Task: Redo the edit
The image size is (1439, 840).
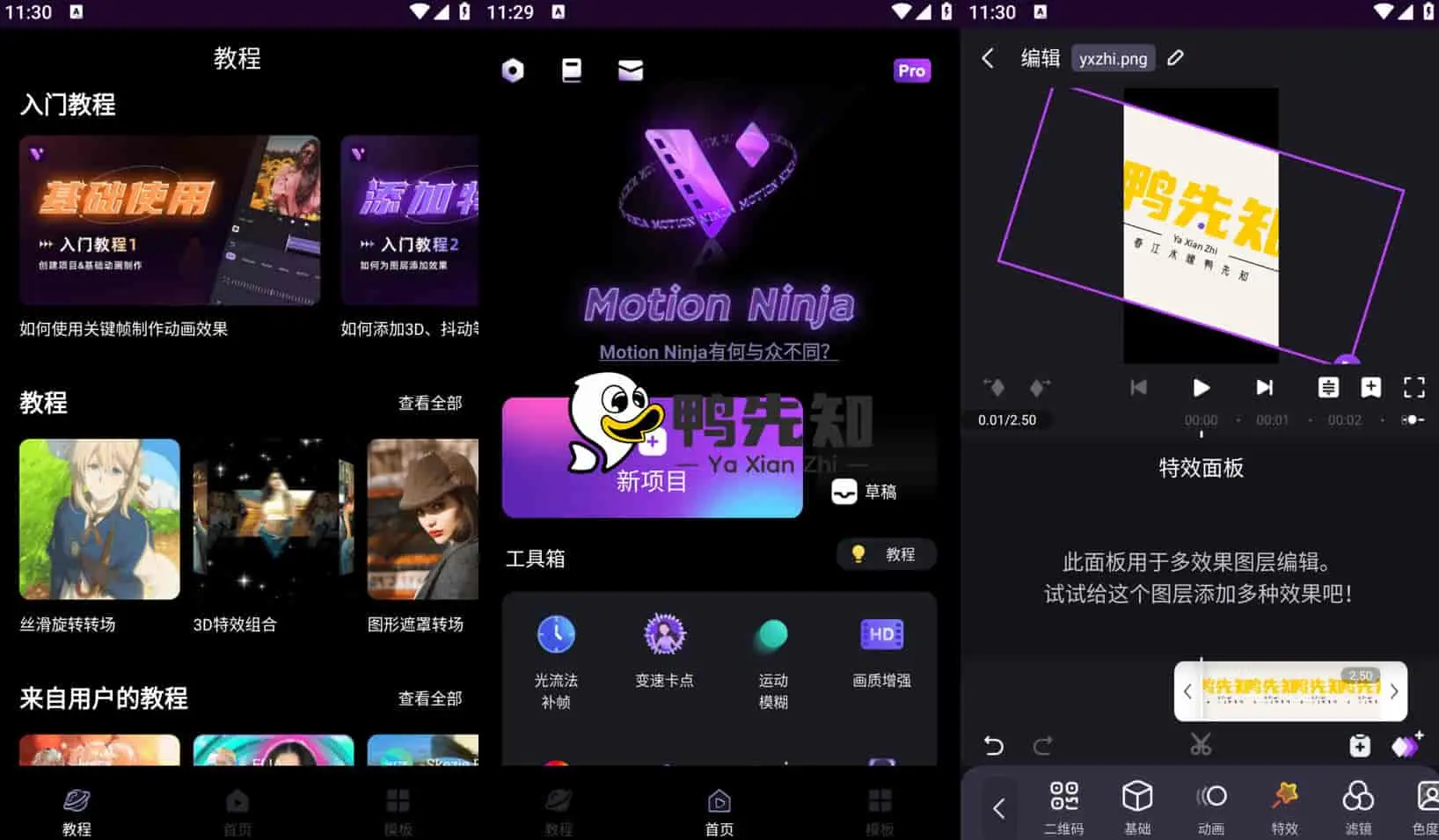Action: [1043, 746]
